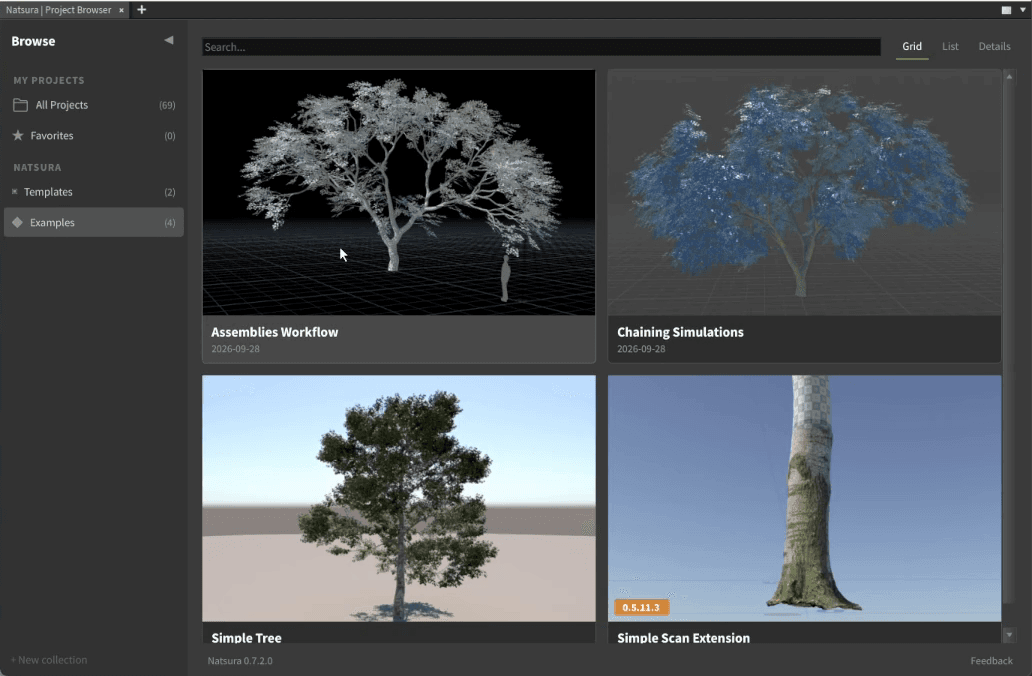
Task: Create a new collection via New collection link
Action: point(49,660)
